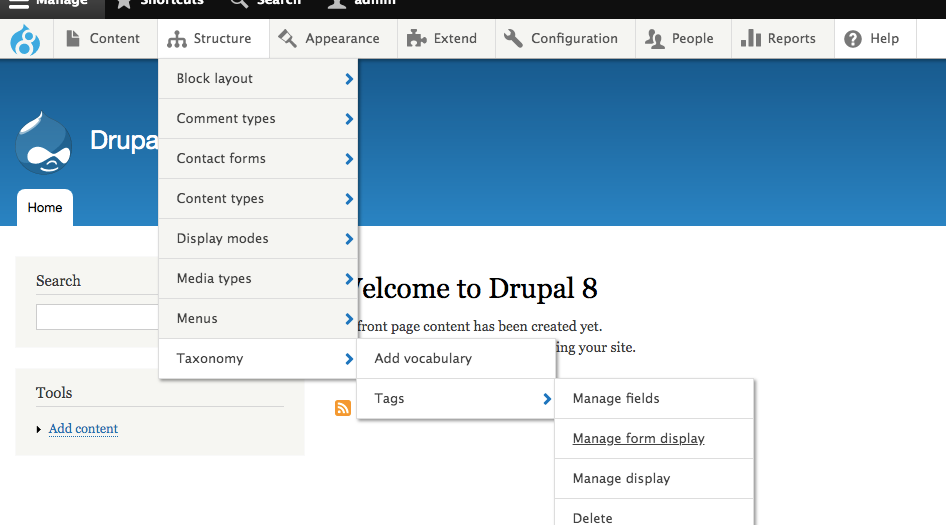The height and width of the screenshot is (525, 946).
Task: Switch to the Home tab
Action: (x=45, y=208)
